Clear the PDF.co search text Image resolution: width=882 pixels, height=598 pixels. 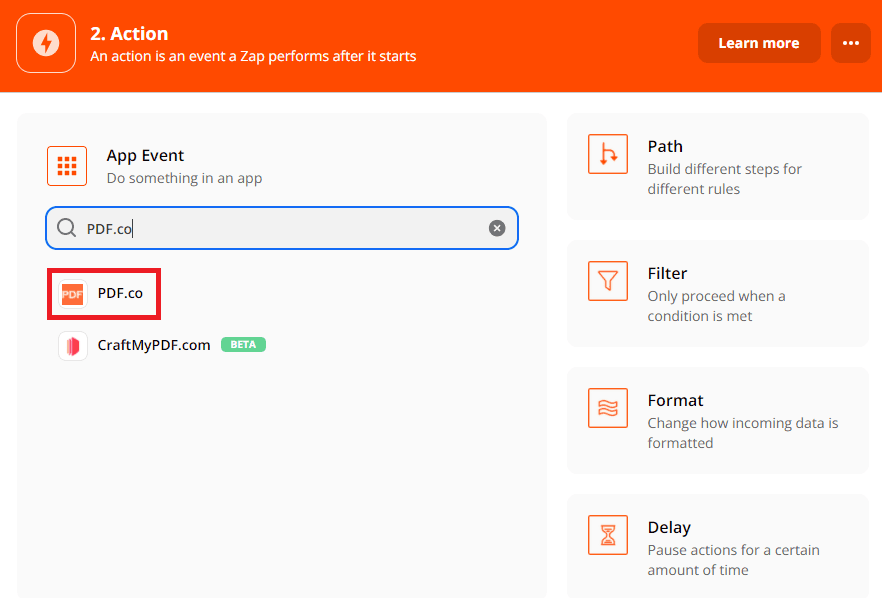click(497, 228)
